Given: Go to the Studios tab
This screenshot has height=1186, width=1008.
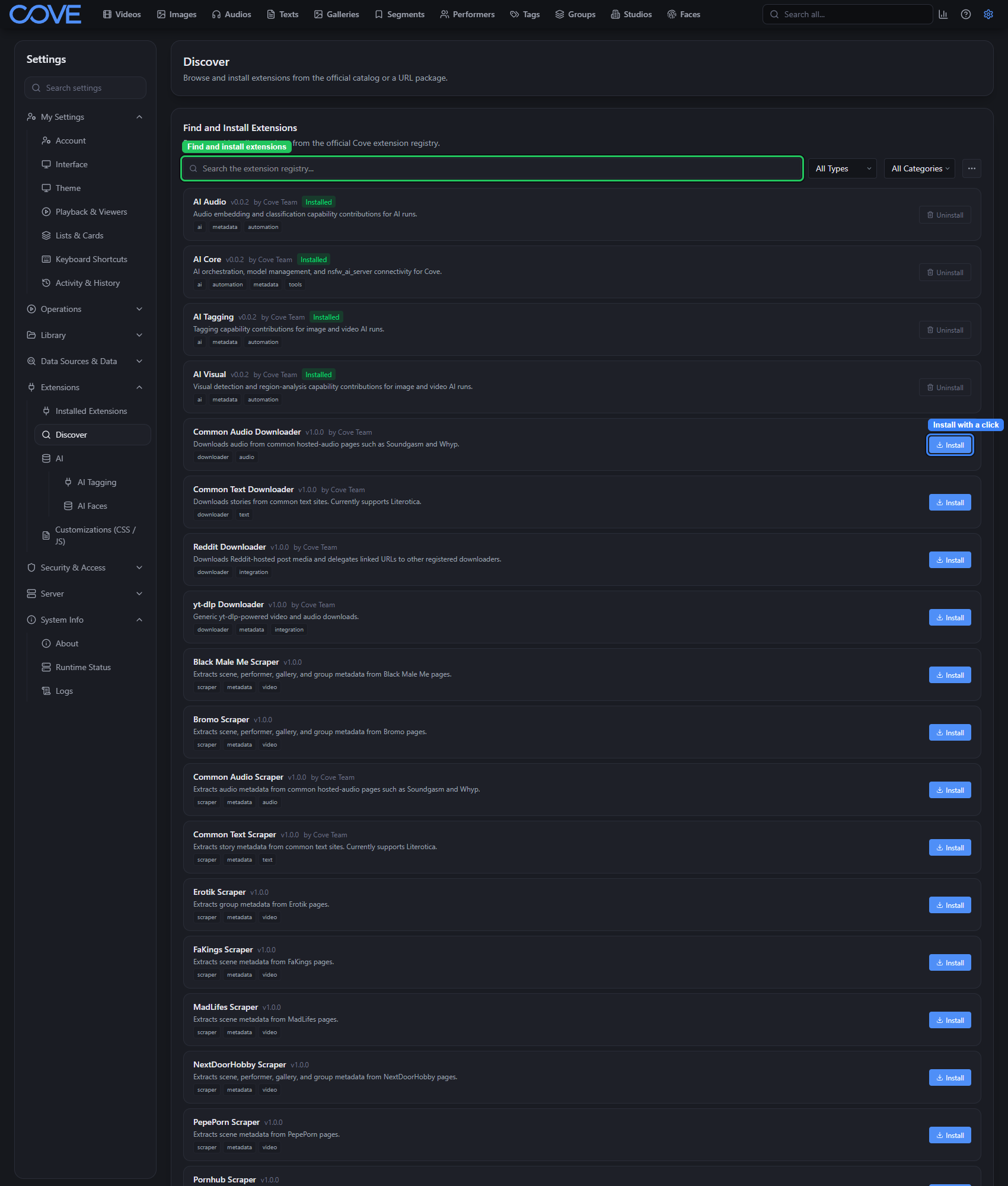Looking at the screenshot, I should [631, 14].
